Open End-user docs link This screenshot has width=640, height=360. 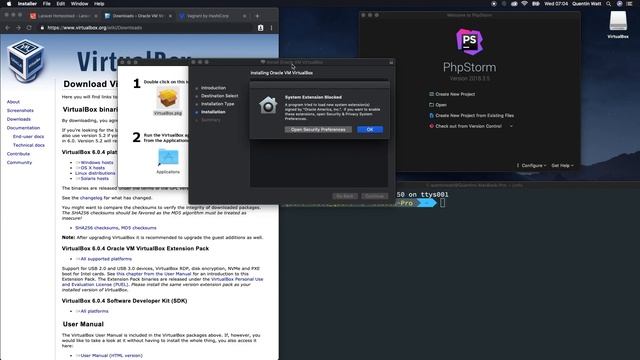(x=28, y=136)
